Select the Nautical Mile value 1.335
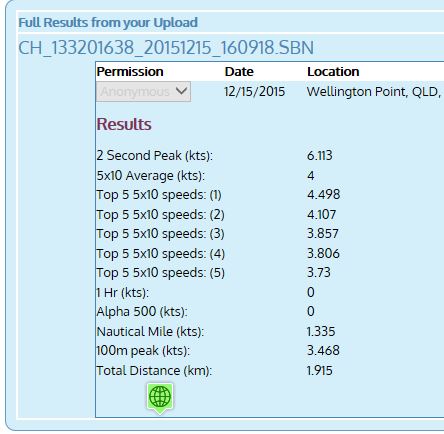444x434 pixels. click(x=321, y=331)
